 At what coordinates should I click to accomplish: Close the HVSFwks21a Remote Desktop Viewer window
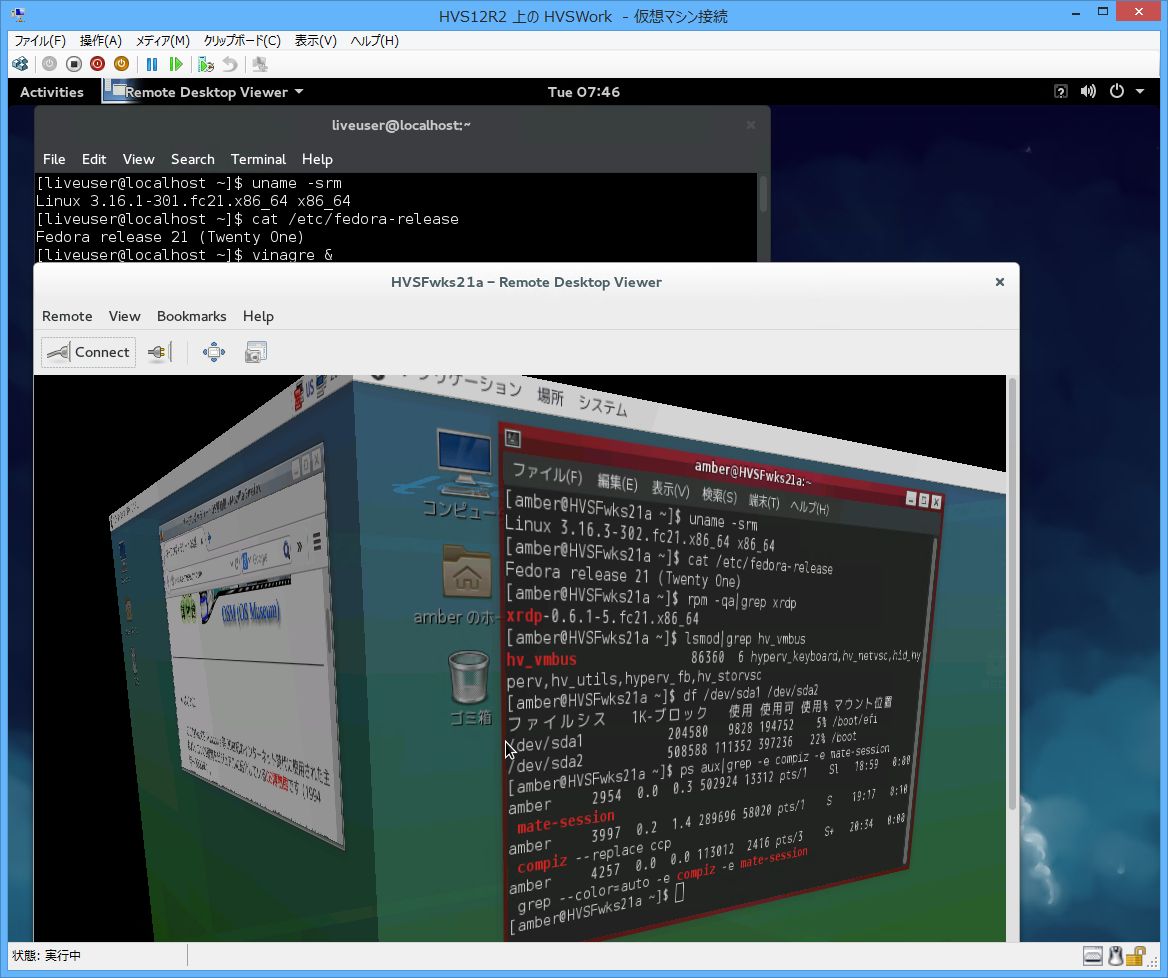click(x=1000, y=282)
